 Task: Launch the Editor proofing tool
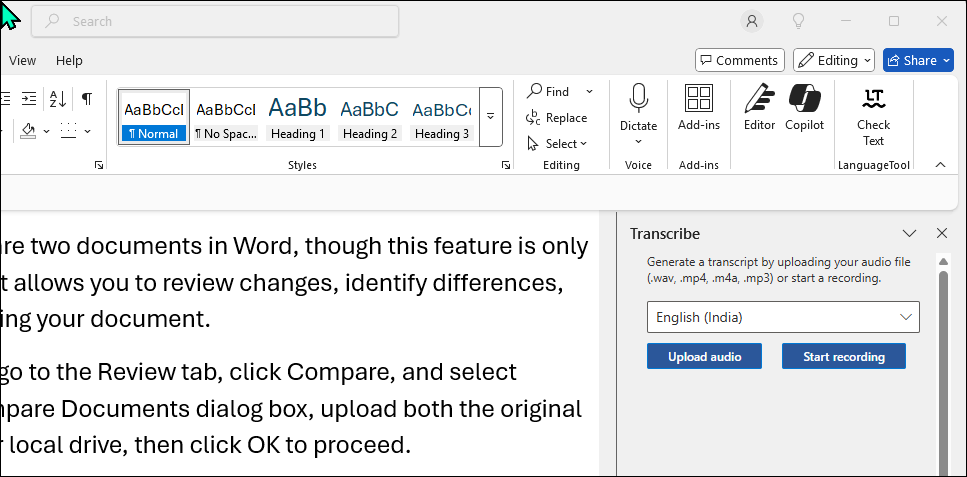759,107
